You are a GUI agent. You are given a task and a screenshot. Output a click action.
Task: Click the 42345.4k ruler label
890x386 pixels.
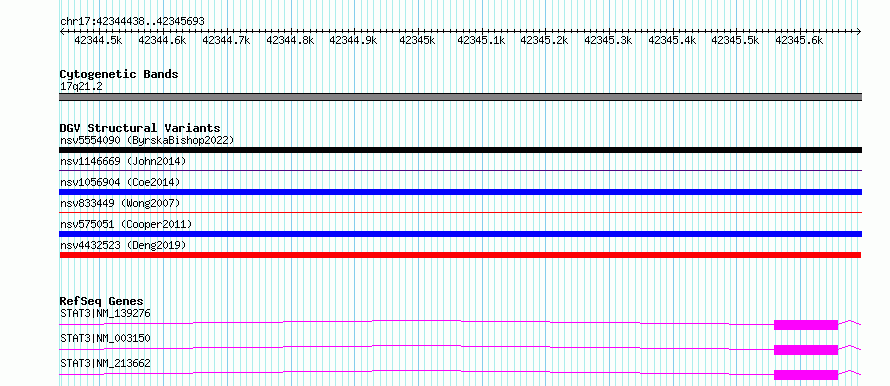coord(672,40)
